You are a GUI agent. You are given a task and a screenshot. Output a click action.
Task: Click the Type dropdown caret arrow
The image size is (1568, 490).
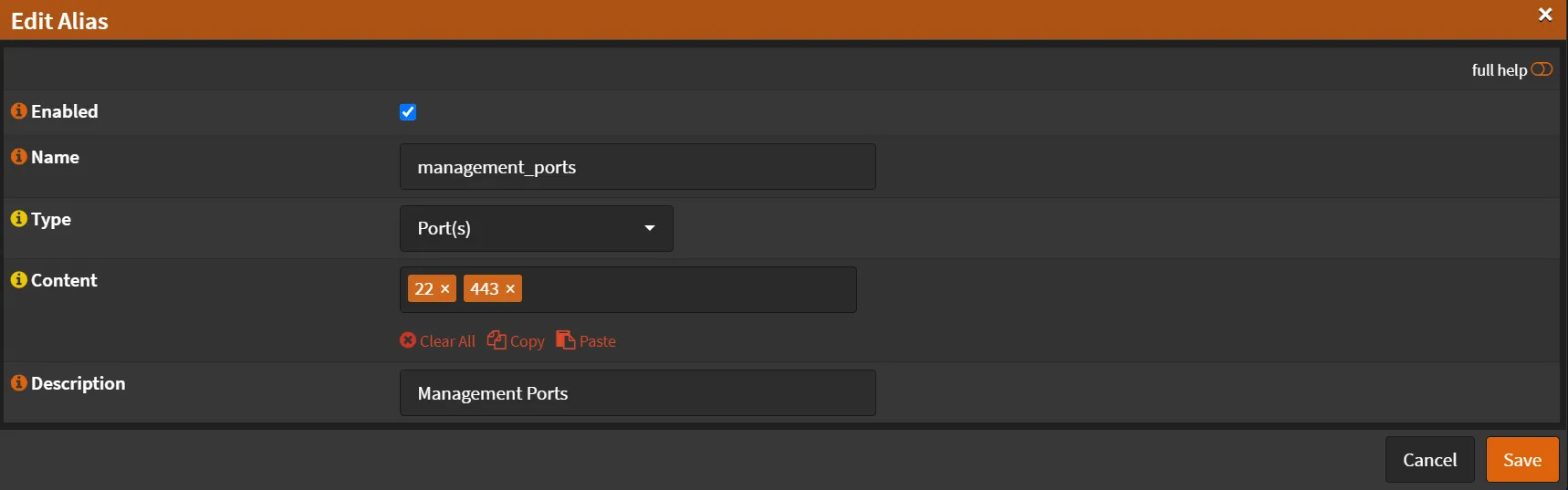click(x=650, y=228)
